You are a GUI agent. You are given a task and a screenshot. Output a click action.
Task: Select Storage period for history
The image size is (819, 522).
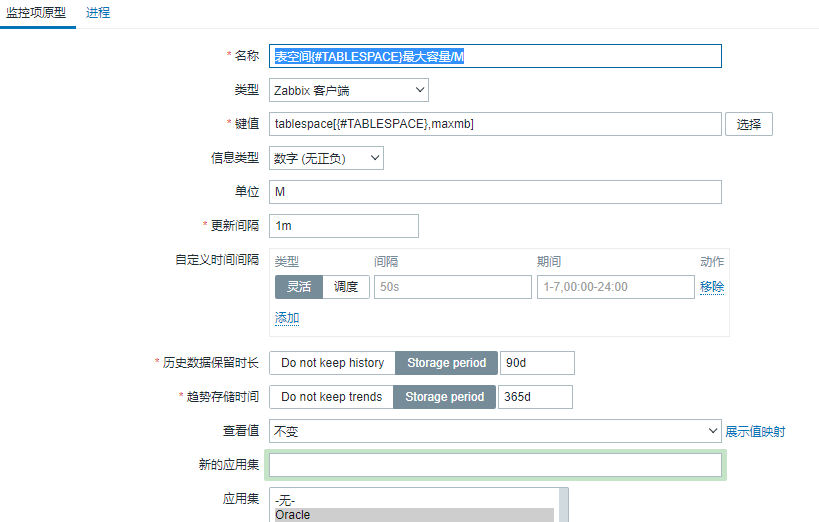[x=447, y=363]
